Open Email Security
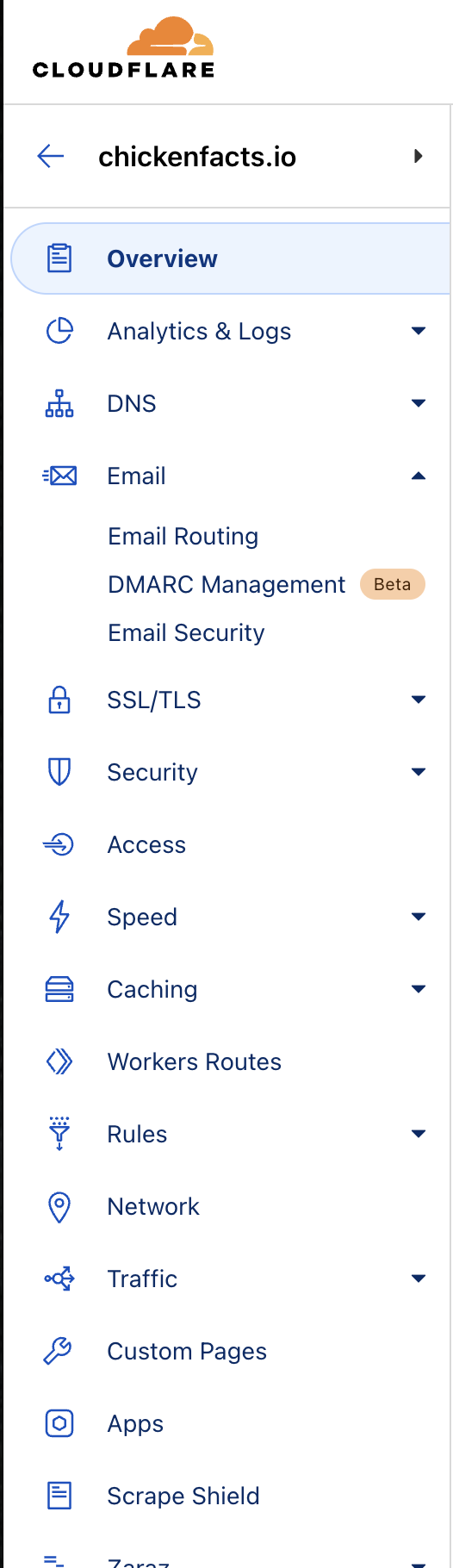The width and height of the screenshot is (453, 1568). [186, 632]
